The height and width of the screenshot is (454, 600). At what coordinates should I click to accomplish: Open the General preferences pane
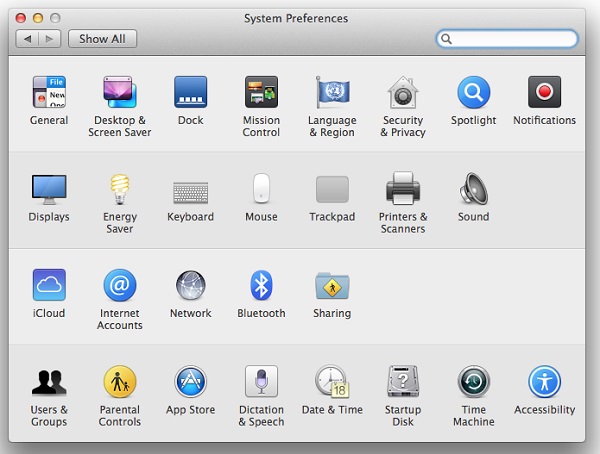[x=49, y=93]
